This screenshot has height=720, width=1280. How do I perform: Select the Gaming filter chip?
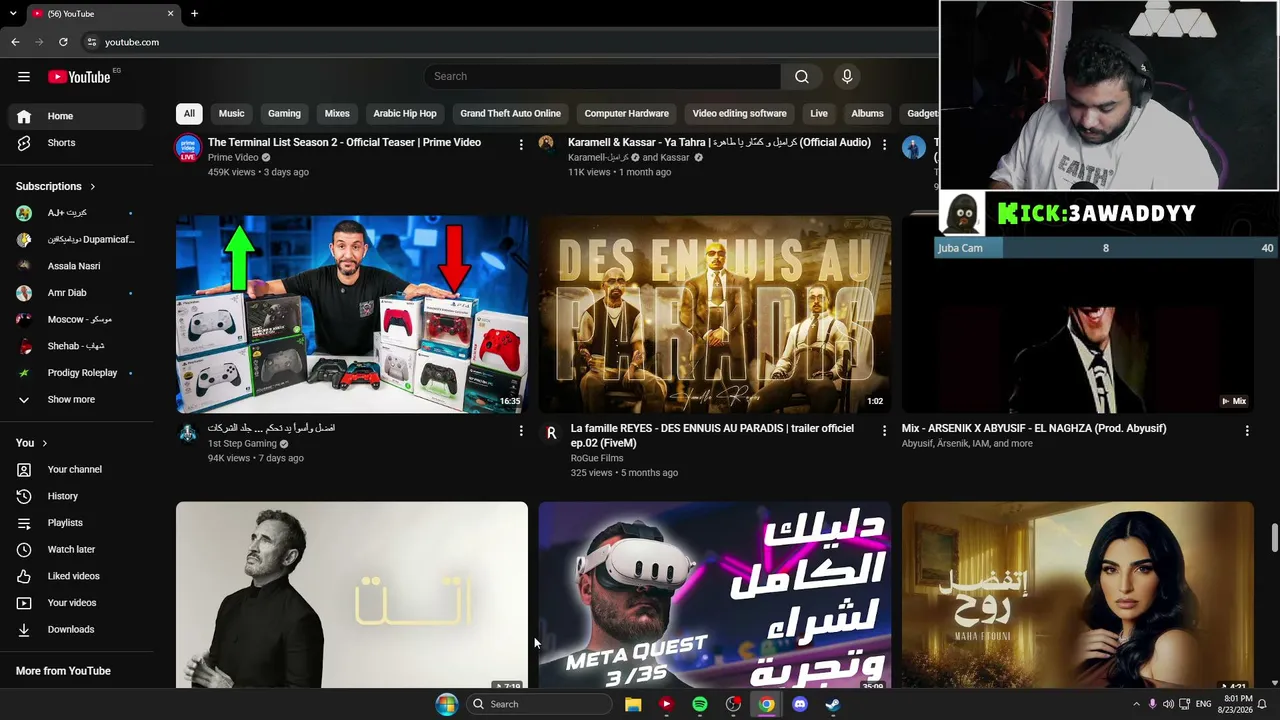tap(284, 113)
